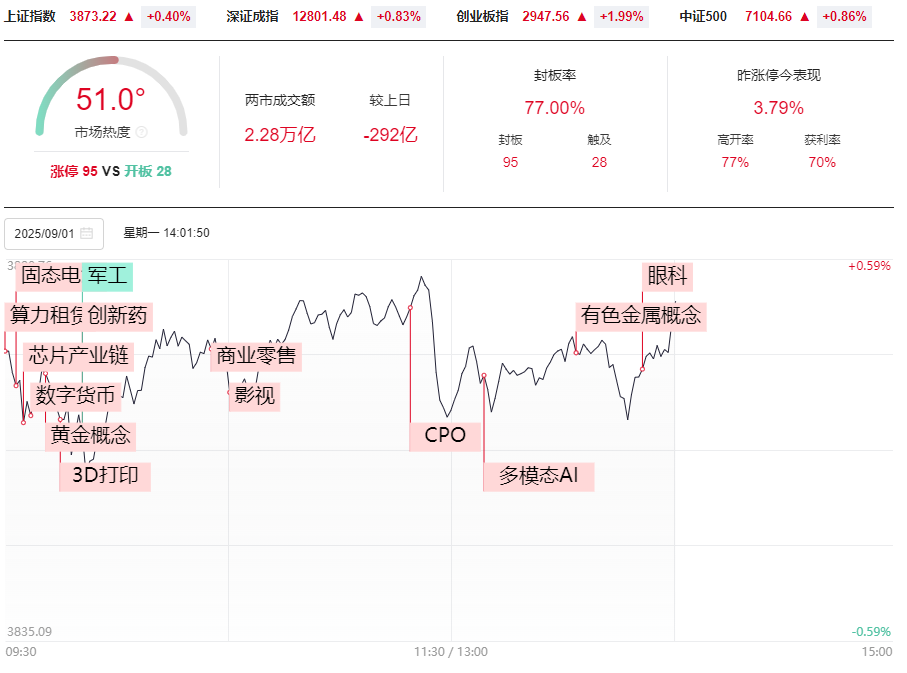Select the 眼科 sector tag
The width and height of the screenshot is (907, 673).
[x=667, y=276]
